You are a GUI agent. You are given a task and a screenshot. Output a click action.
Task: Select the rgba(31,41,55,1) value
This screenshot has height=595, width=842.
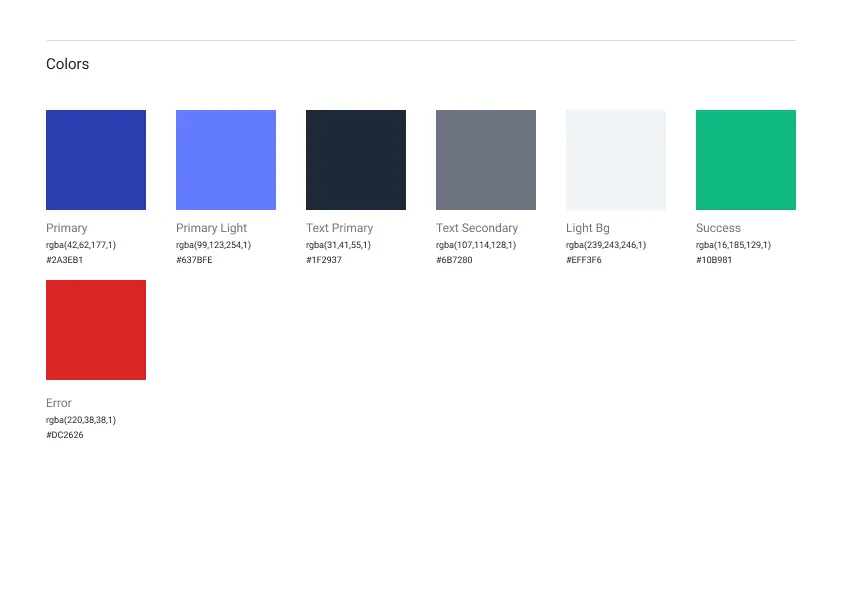tap(338, 245)
